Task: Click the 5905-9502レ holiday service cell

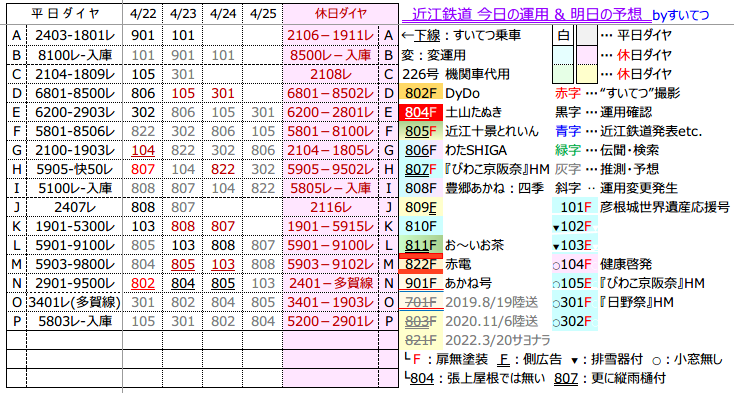Action: pyautogui.click(x=330, y=169)
